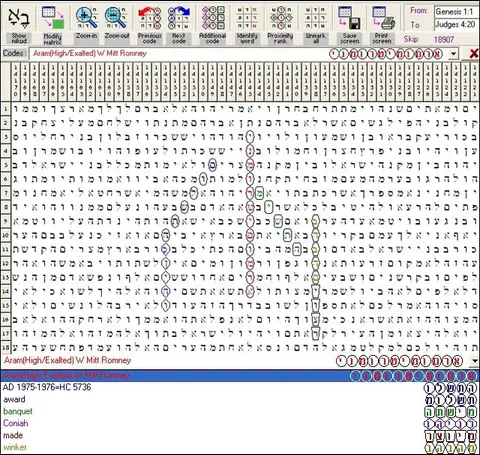Select the highlighted Aram(High/Exalted) W Mitt Romney row

(240, 376)
